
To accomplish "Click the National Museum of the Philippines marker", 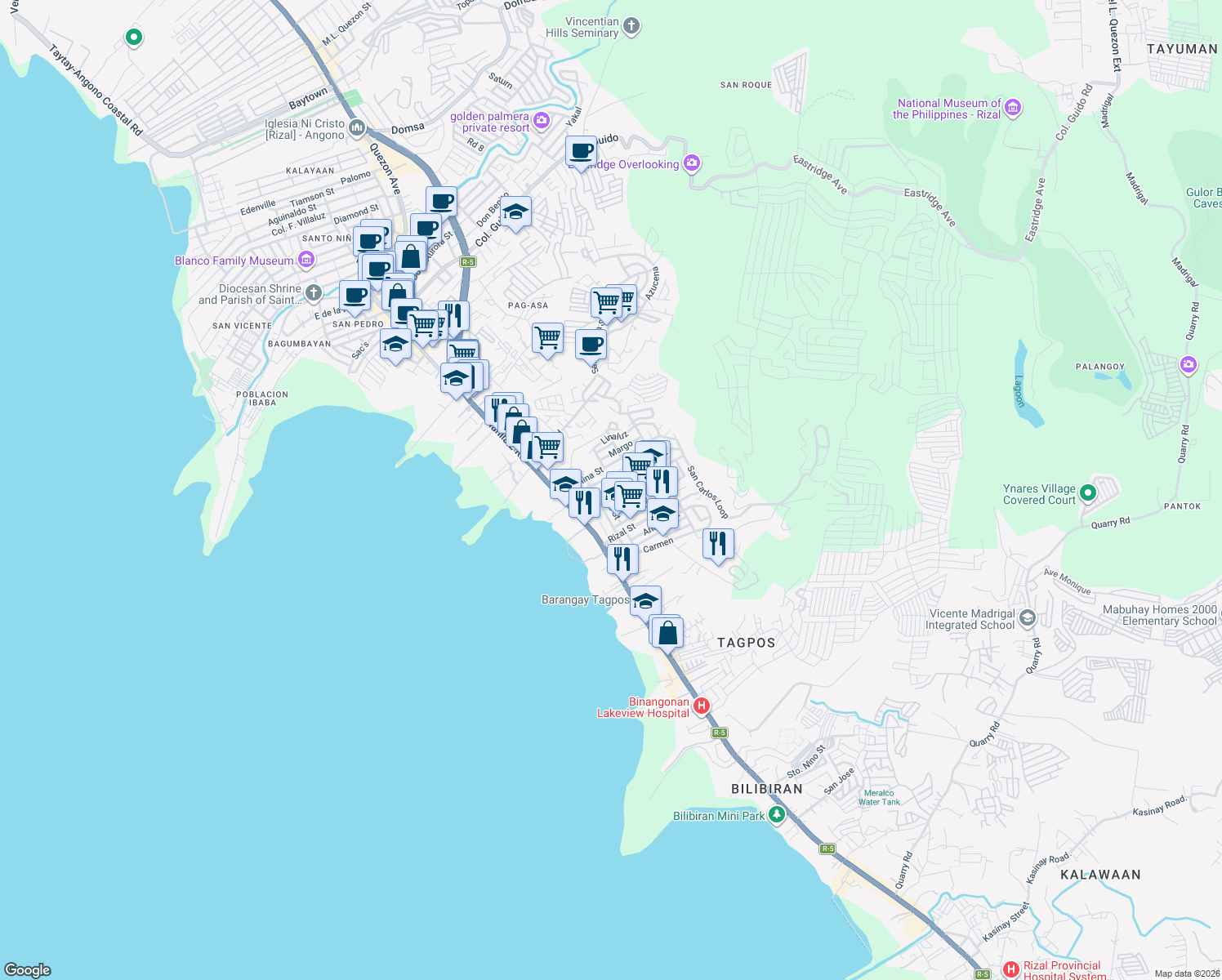I will click(1011, 107).
